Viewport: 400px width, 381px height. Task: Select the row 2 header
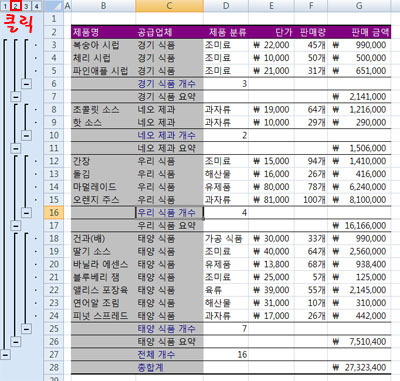click(x=54, y=32)
